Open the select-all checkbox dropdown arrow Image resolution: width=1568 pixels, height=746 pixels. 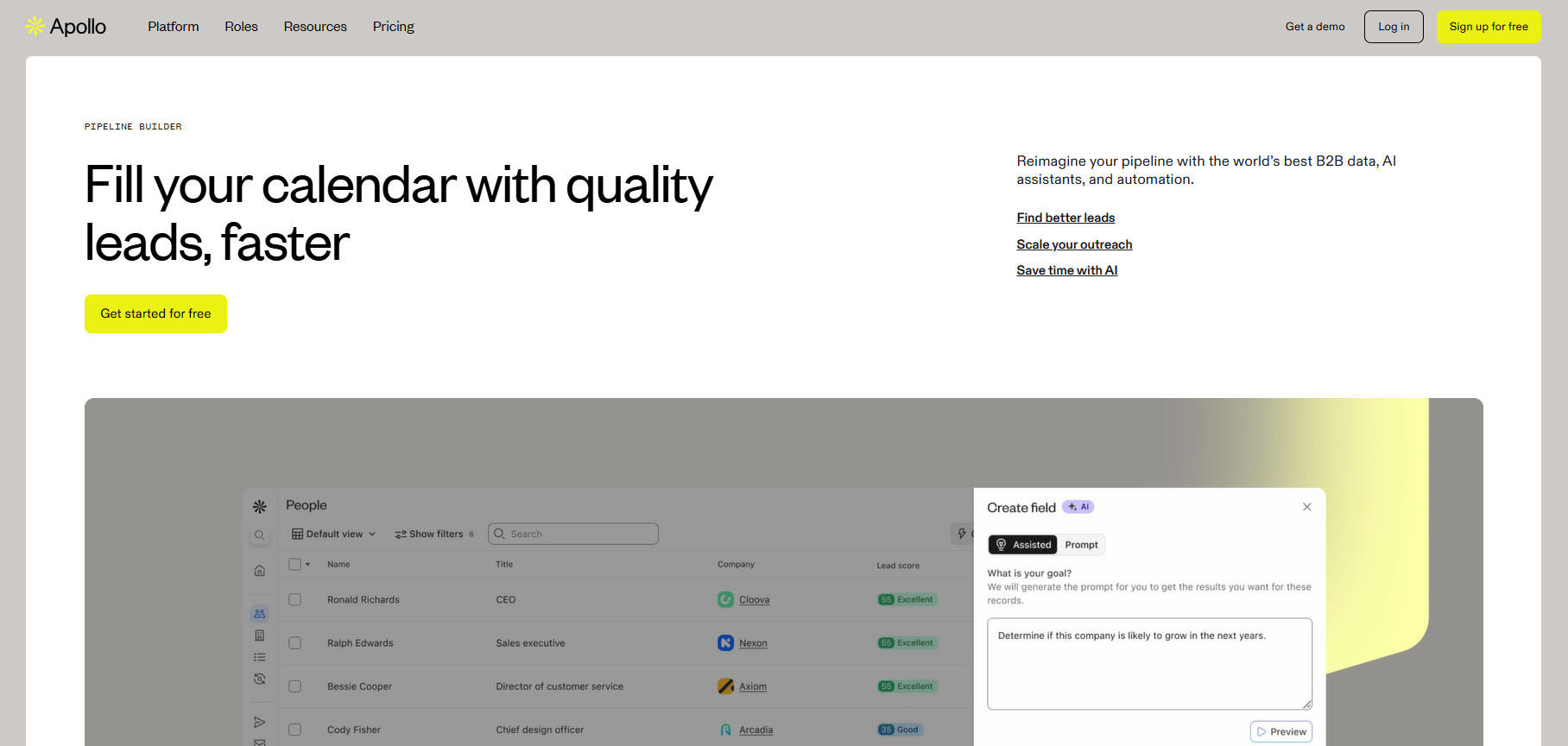[x=308, y=565]
